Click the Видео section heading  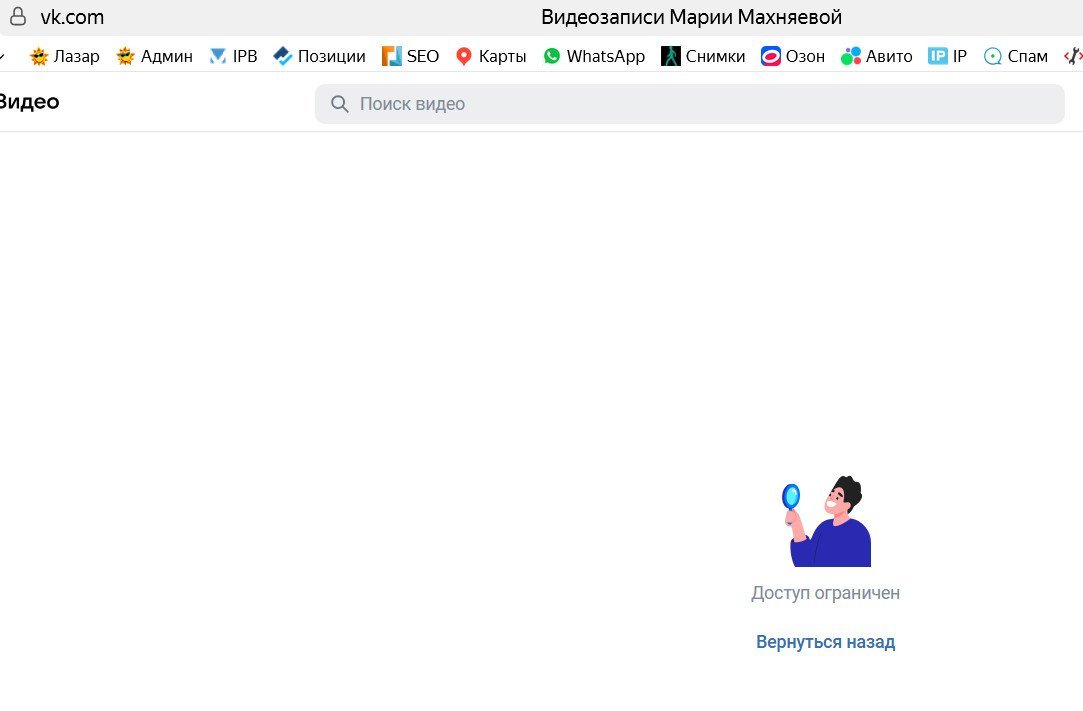coord(28,102)
